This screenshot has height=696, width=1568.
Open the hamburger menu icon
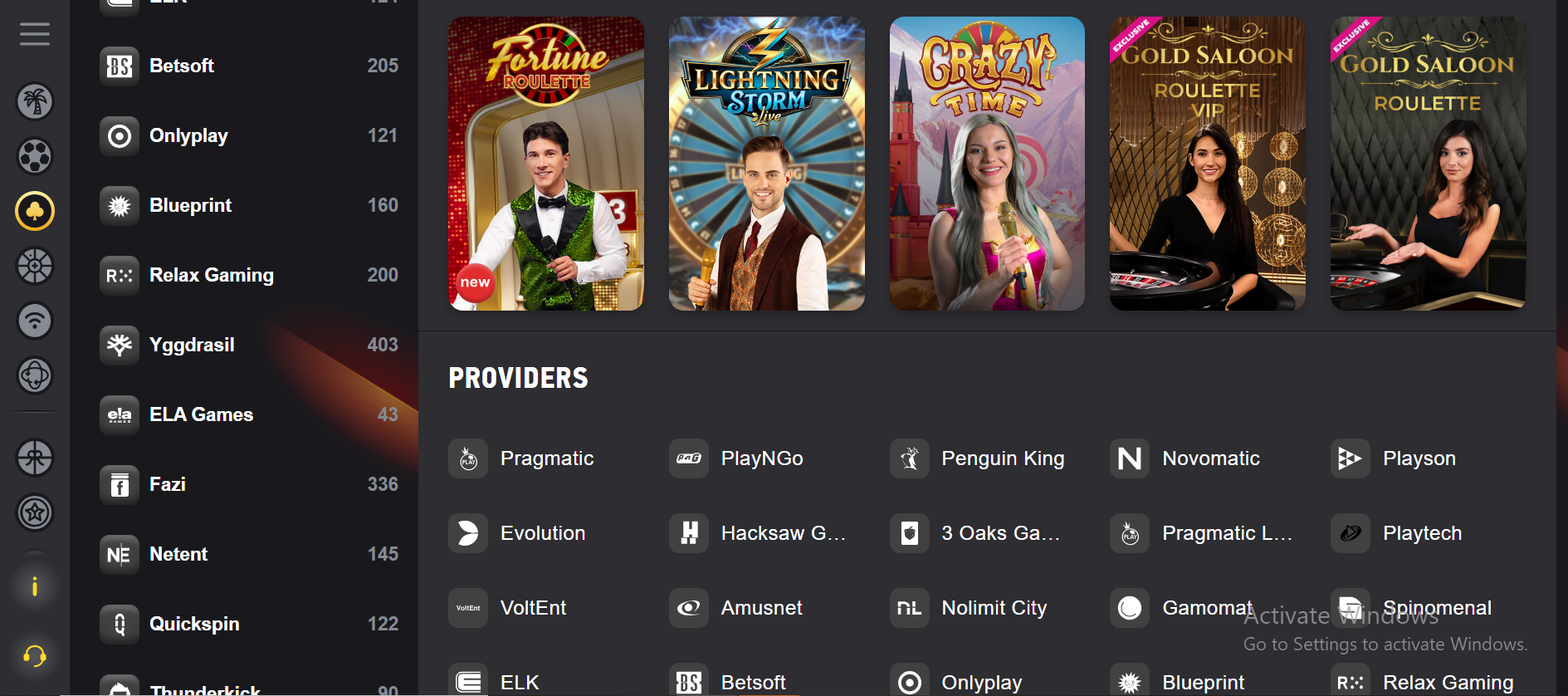(x=35, y=34)
